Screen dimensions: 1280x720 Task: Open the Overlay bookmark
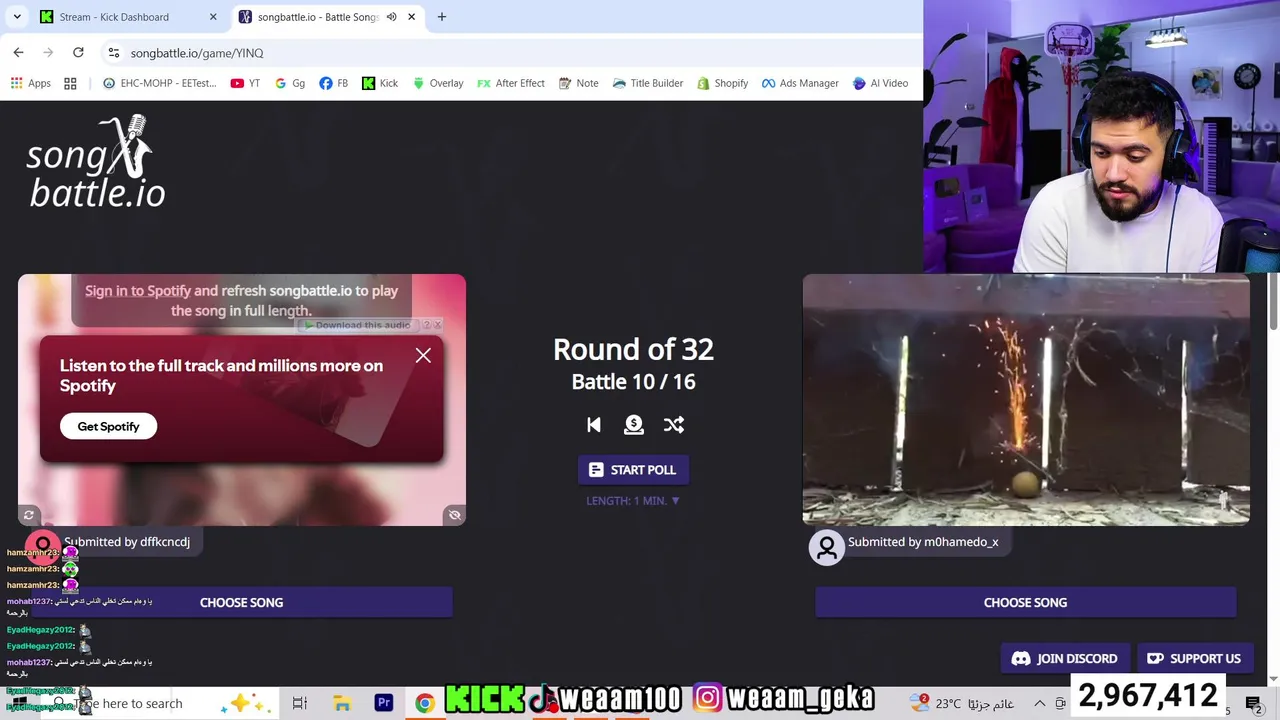click(x=438, y=83)
